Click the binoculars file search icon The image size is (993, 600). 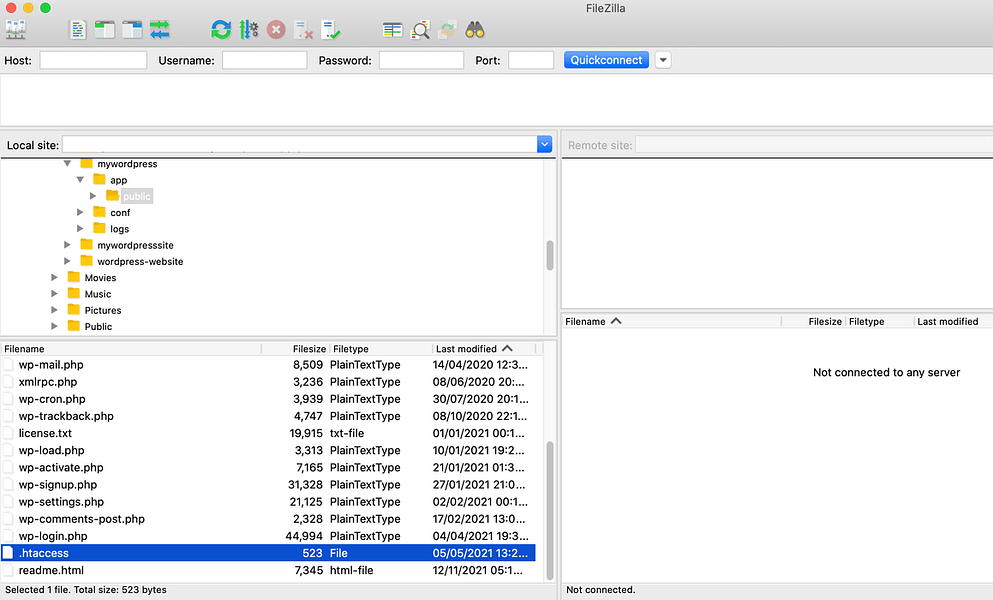tap(474, 30)
